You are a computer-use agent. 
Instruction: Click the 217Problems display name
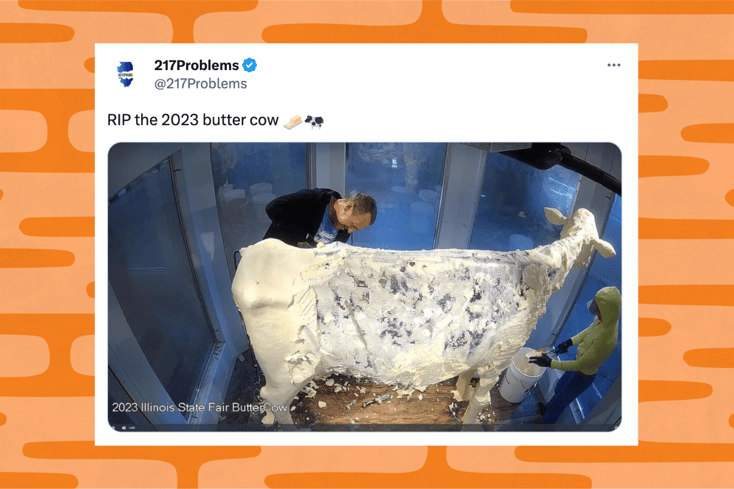coord(197,65)
